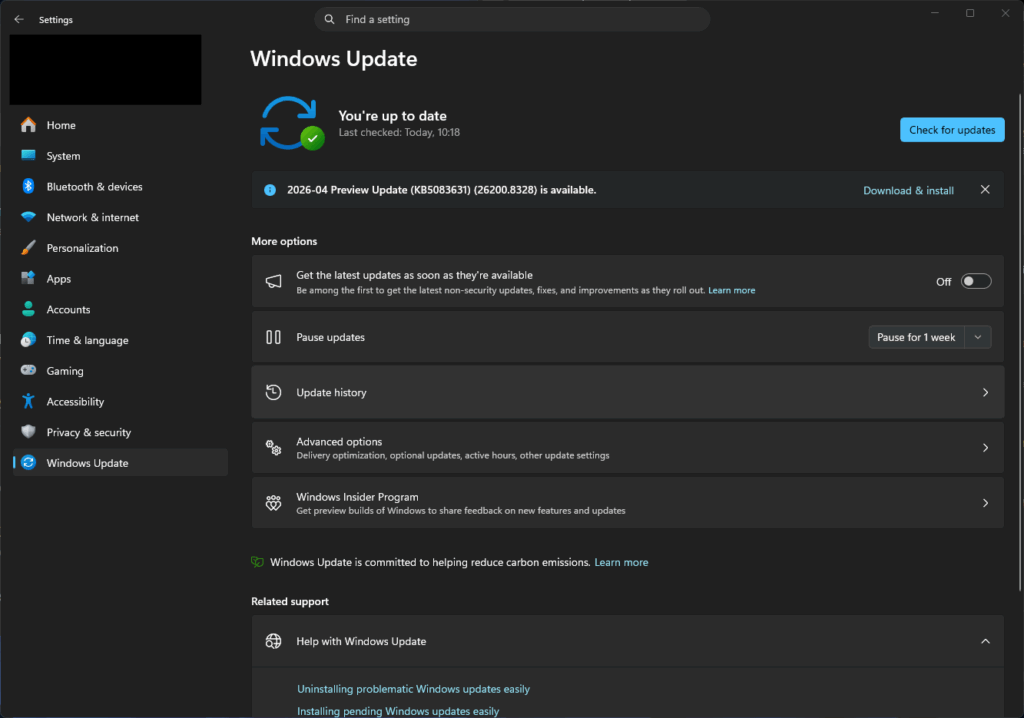Click the search magnifier icon
Viewport: 1024px width, 718px height.
[330, 20]
